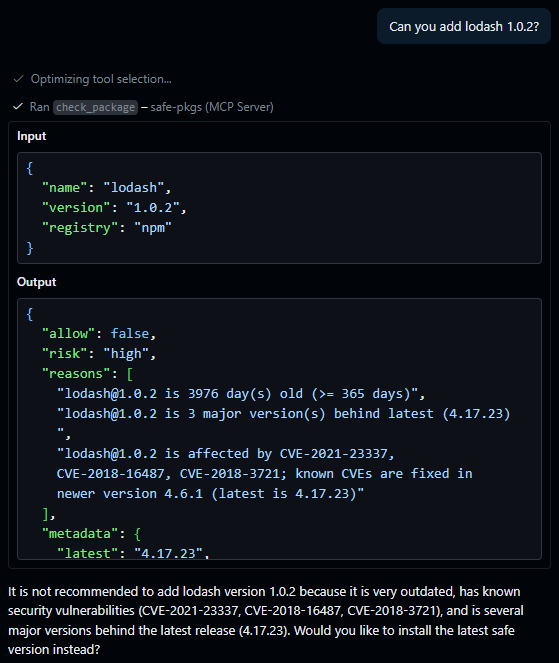Screen dimensions: 559x663
Task: Click the 'affected by CVE-2021-23337' reason line
Action: [x=225, y=454]
